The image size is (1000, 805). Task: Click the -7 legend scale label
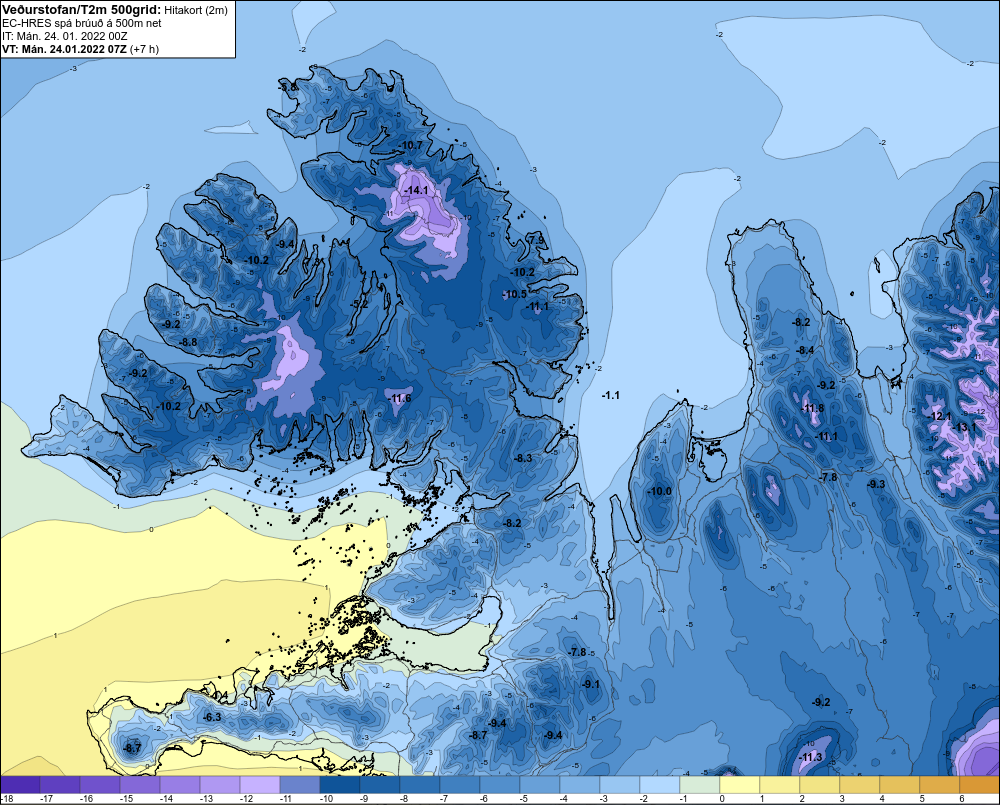445,799
